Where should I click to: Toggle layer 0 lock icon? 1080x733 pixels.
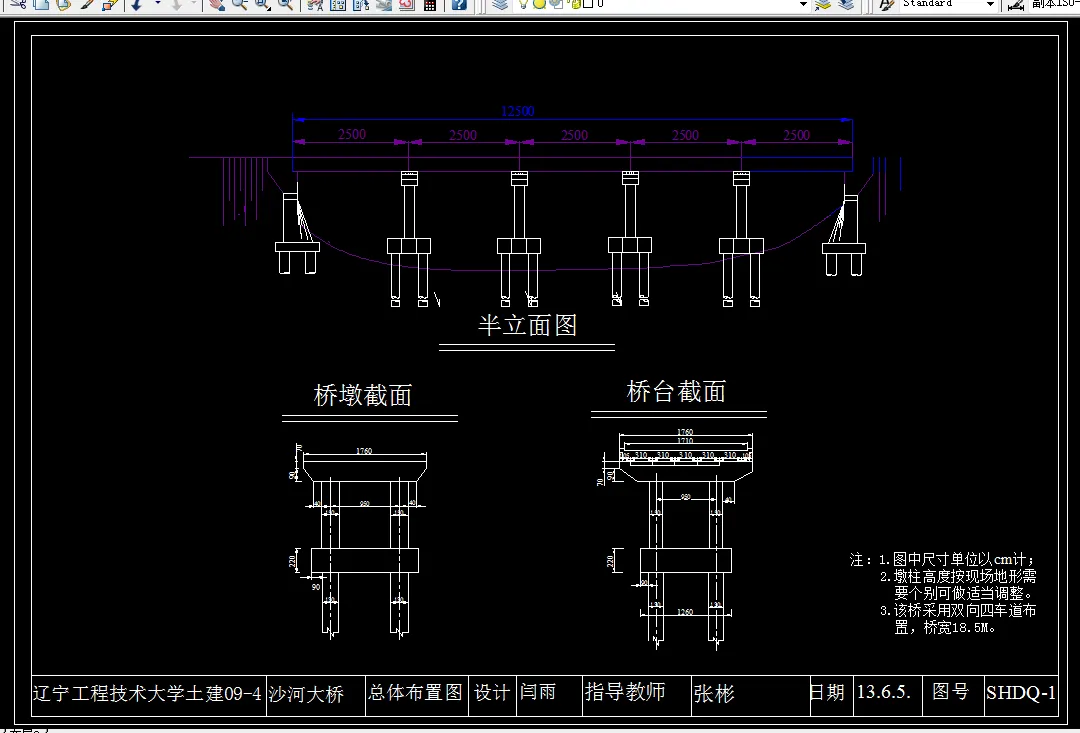pos(576,4)
